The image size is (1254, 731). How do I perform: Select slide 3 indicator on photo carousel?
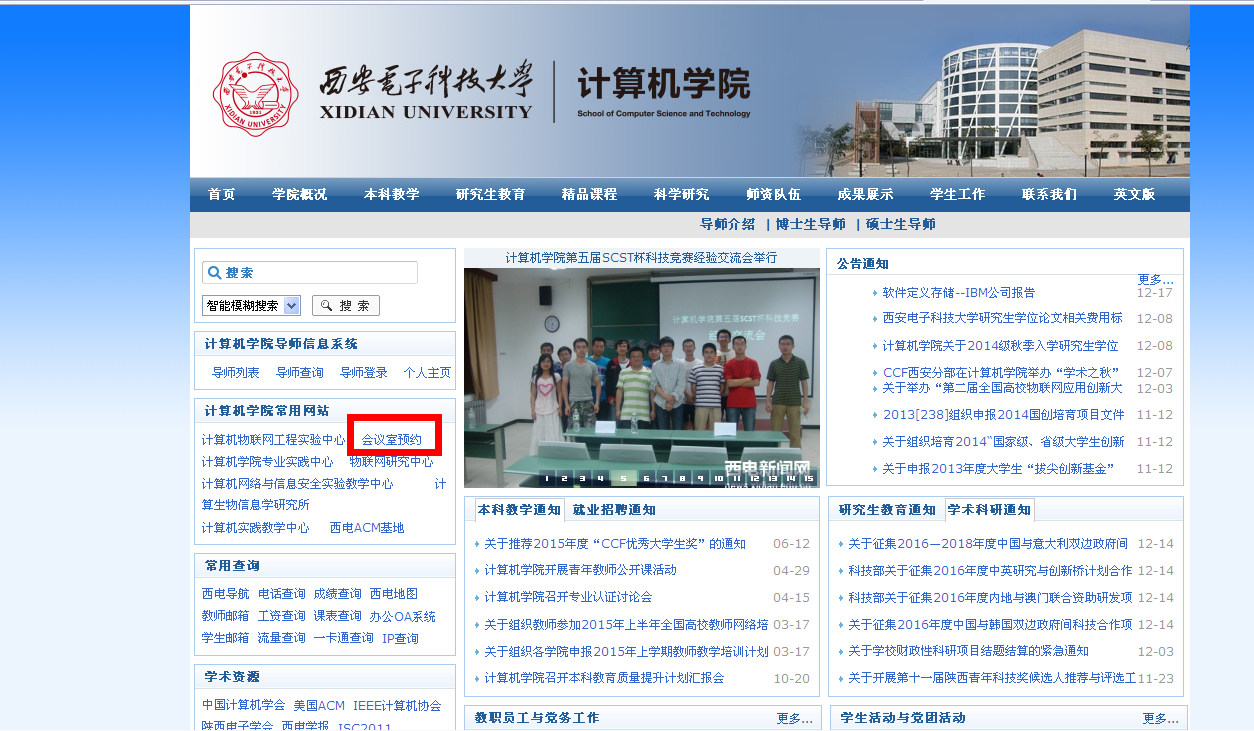(x=583, y=478)
